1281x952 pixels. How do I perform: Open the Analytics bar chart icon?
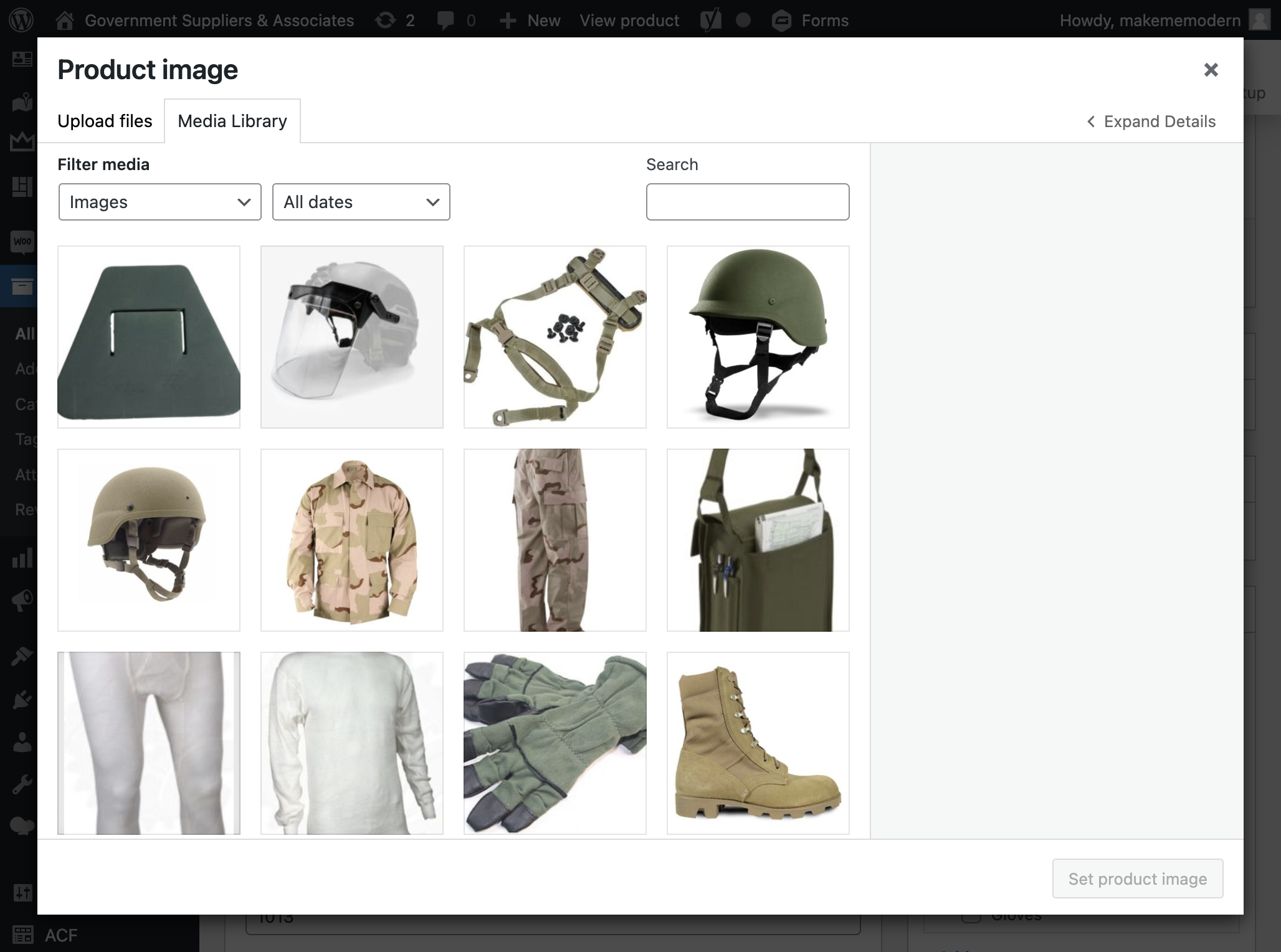[22, 558]
